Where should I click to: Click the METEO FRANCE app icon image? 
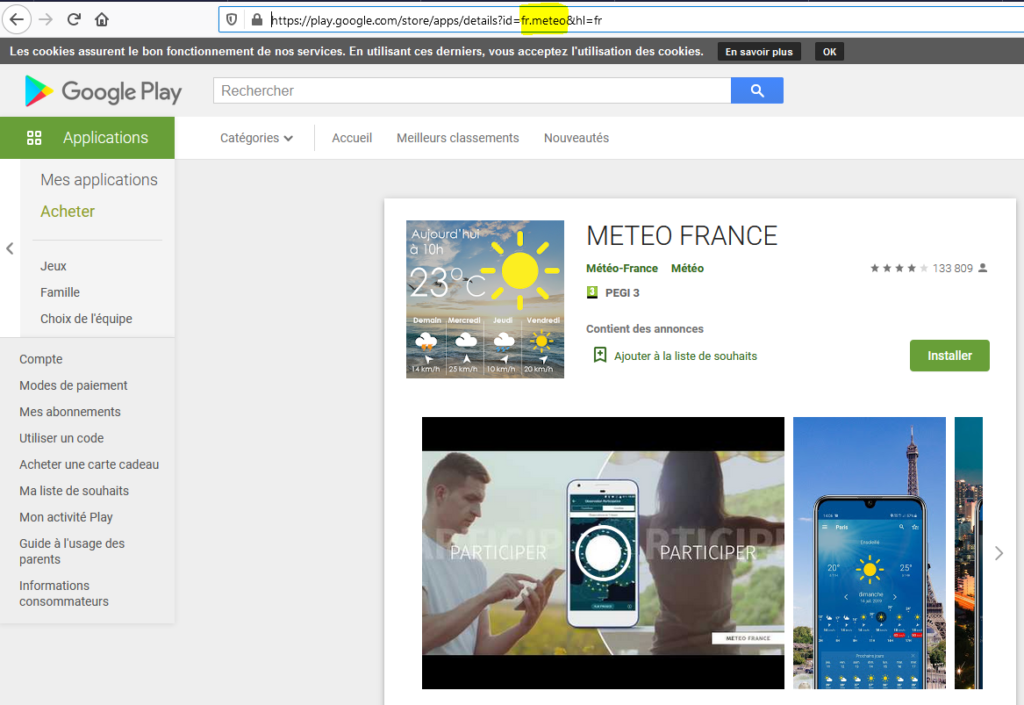485,299
